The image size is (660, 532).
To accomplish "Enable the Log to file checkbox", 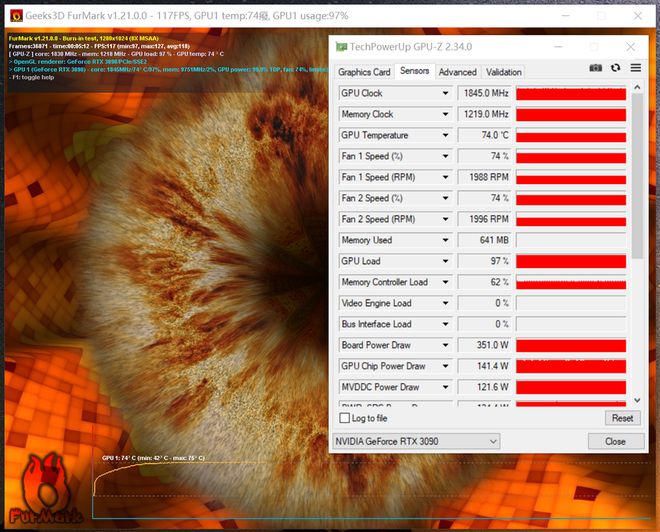I will [x=344, y=418].
